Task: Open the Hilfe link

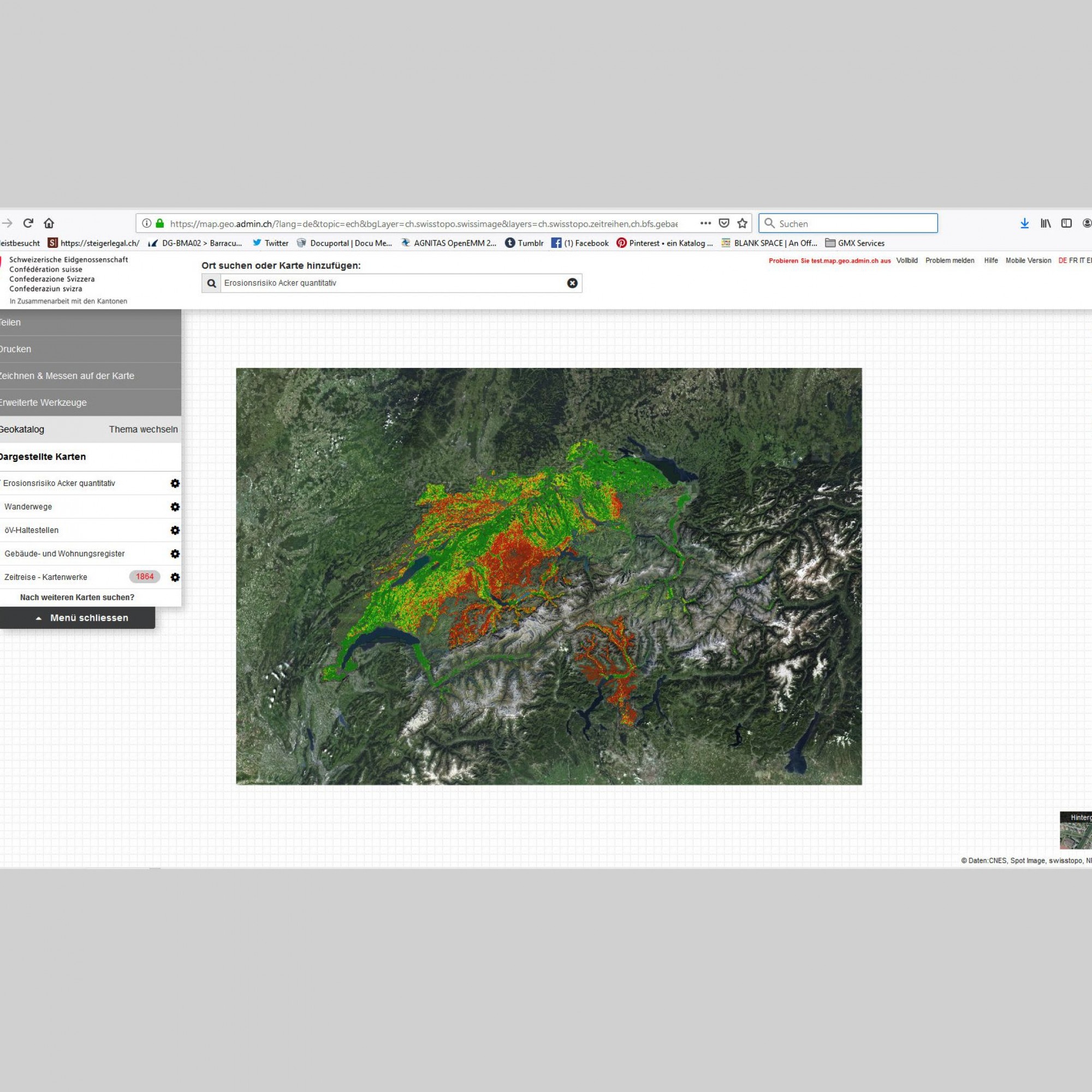Action: [991, 260]
